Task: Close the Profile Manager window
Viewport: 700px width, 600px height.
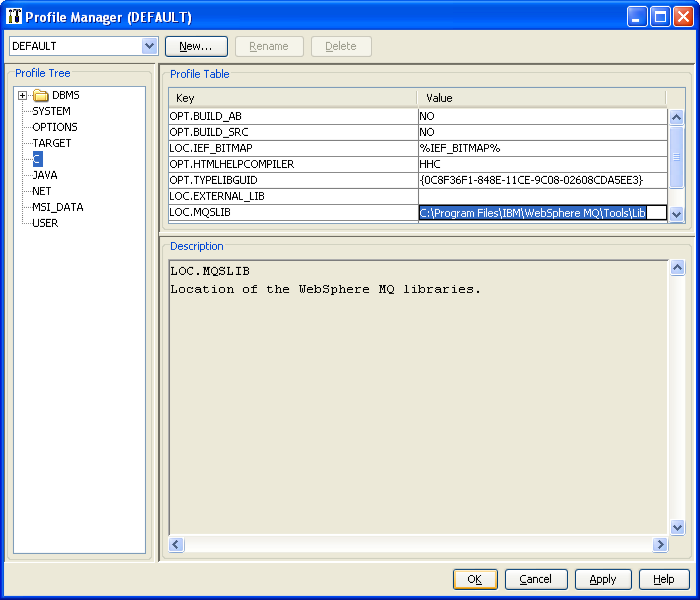Action: (x=683, y=17)
